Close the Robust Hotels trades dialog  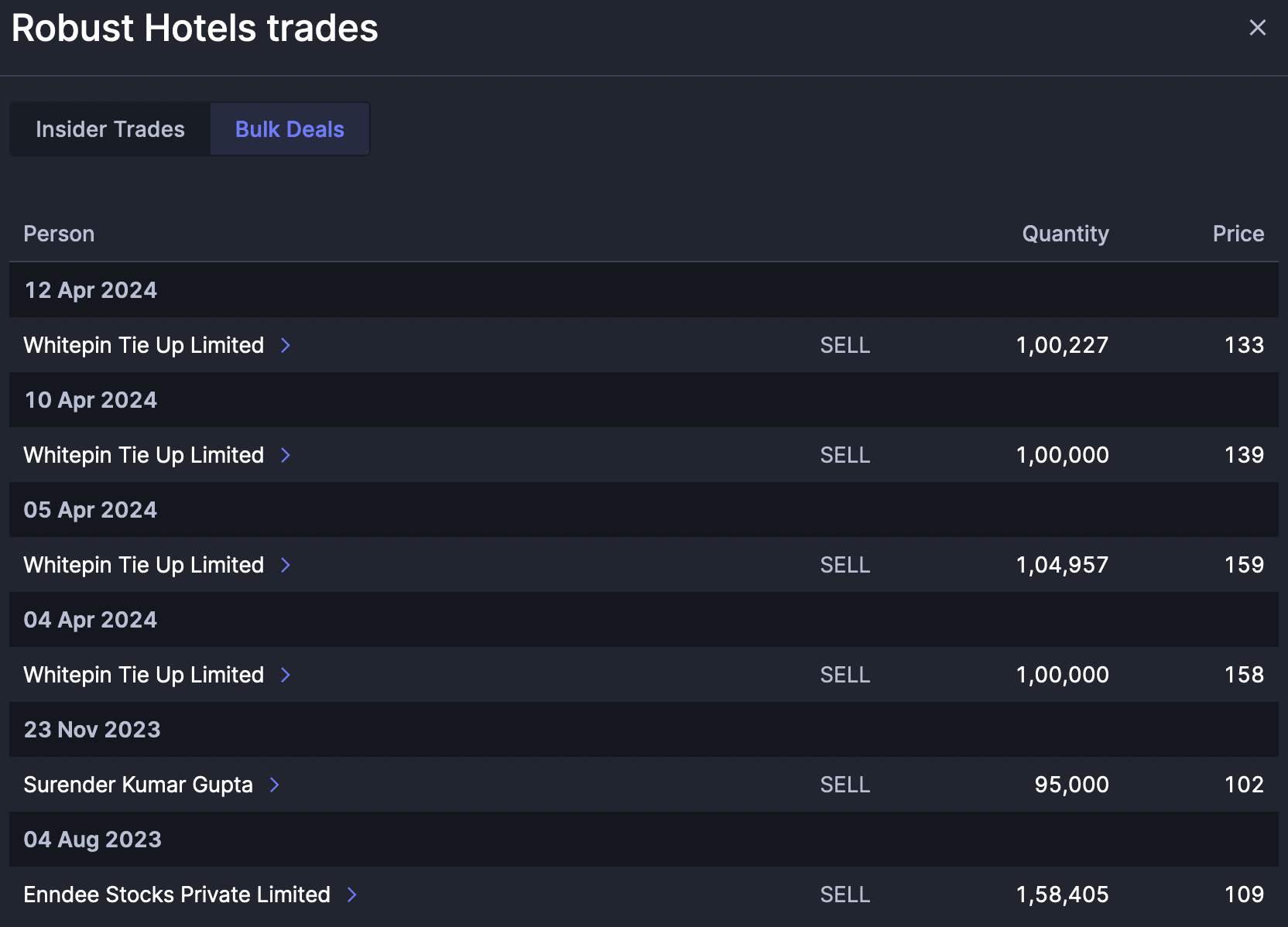1257,28
